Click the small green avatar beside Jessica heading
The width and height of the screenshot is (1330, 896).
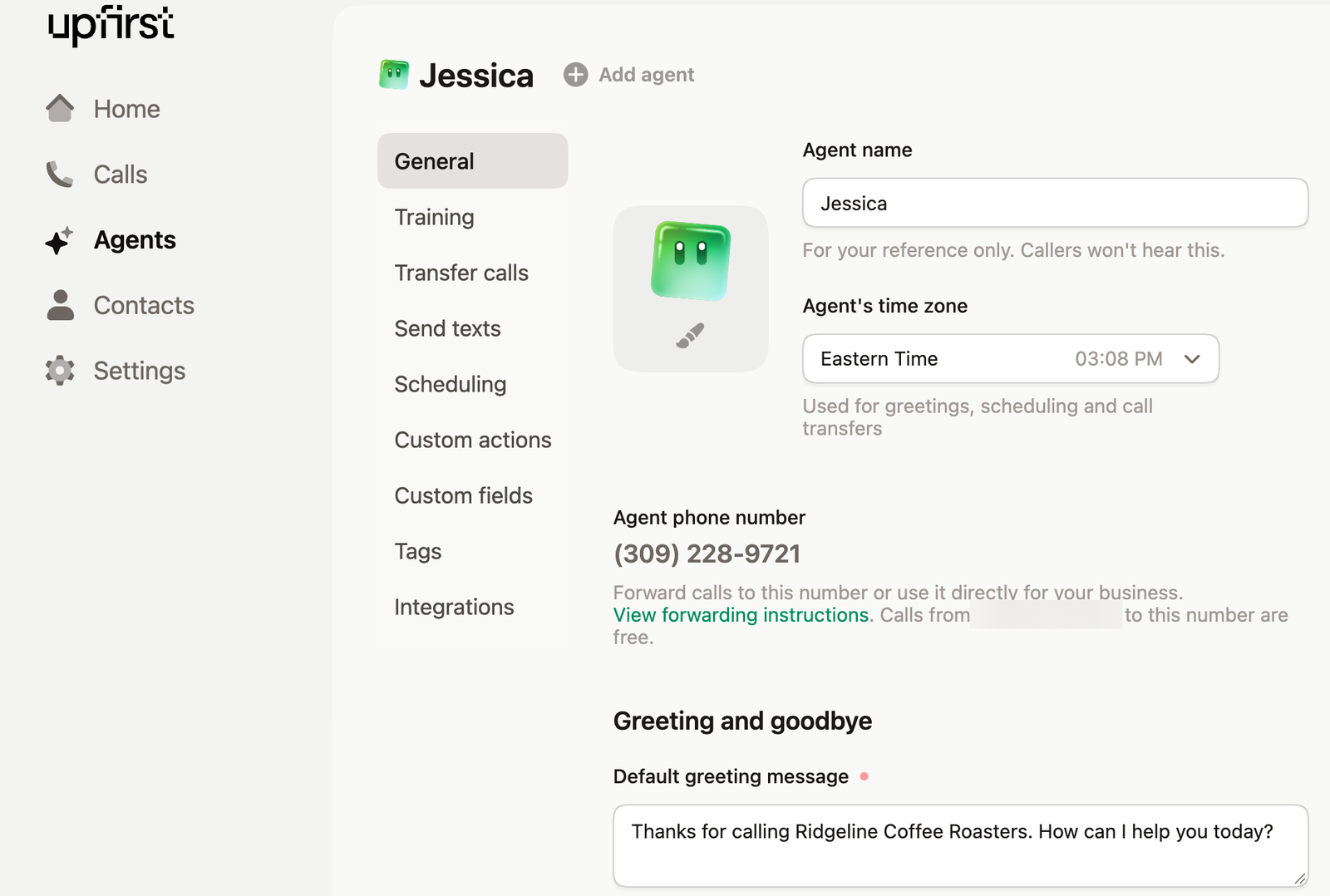click(394, 75)
